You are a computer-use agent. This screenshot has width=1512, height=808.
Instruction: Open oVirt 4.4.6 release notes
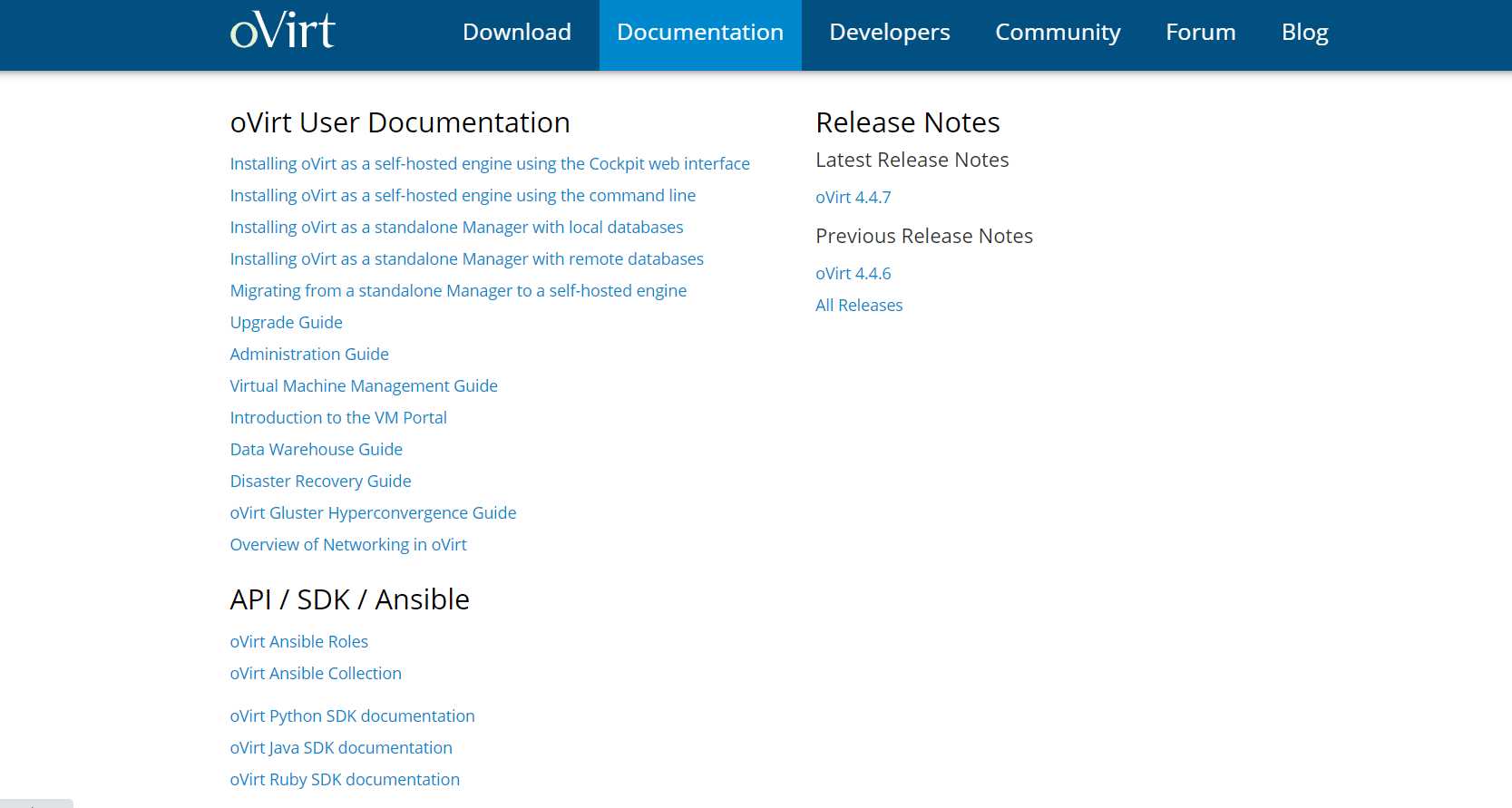[853, 274]
